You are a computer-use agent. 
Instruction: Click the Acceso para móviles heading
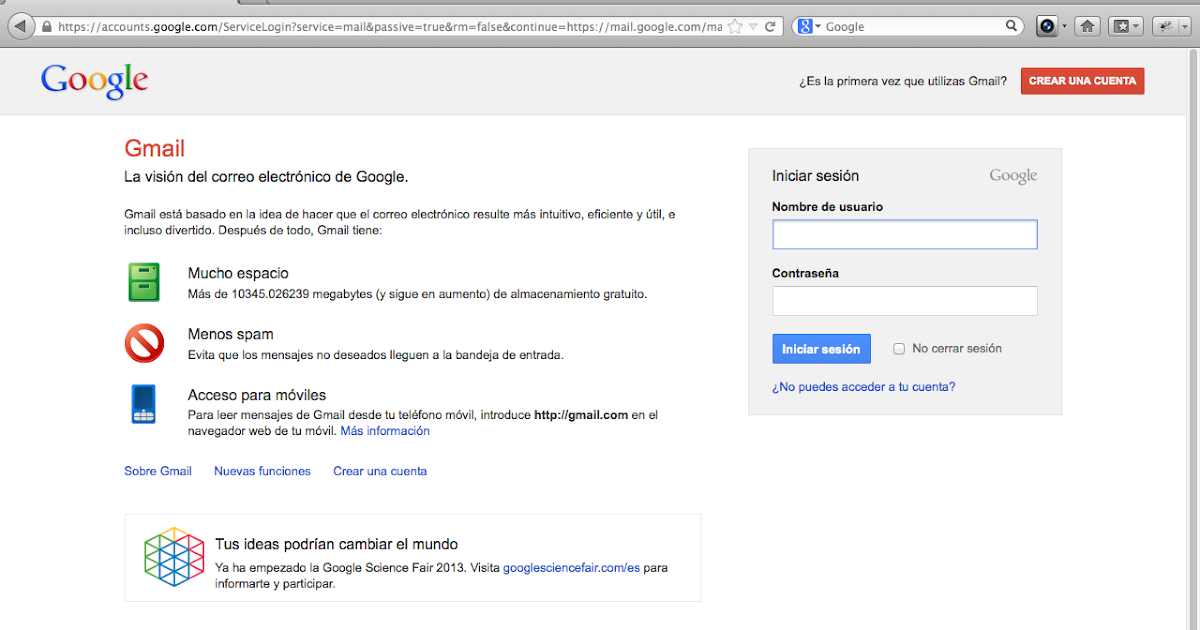257,395
